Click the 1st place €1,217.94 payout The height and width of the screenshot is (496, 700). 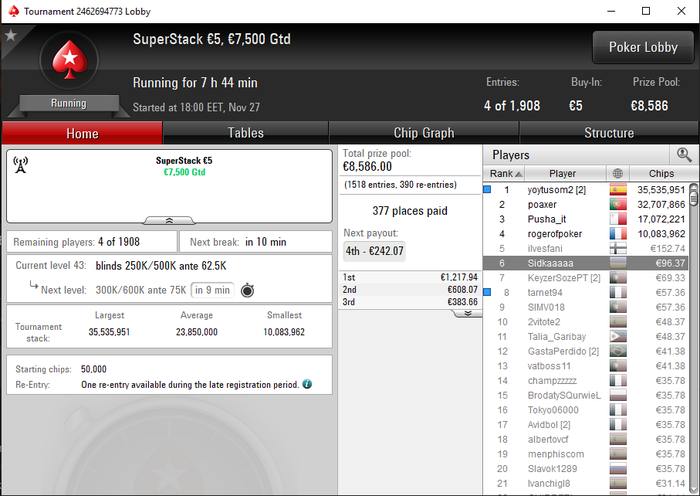(410, 277)
